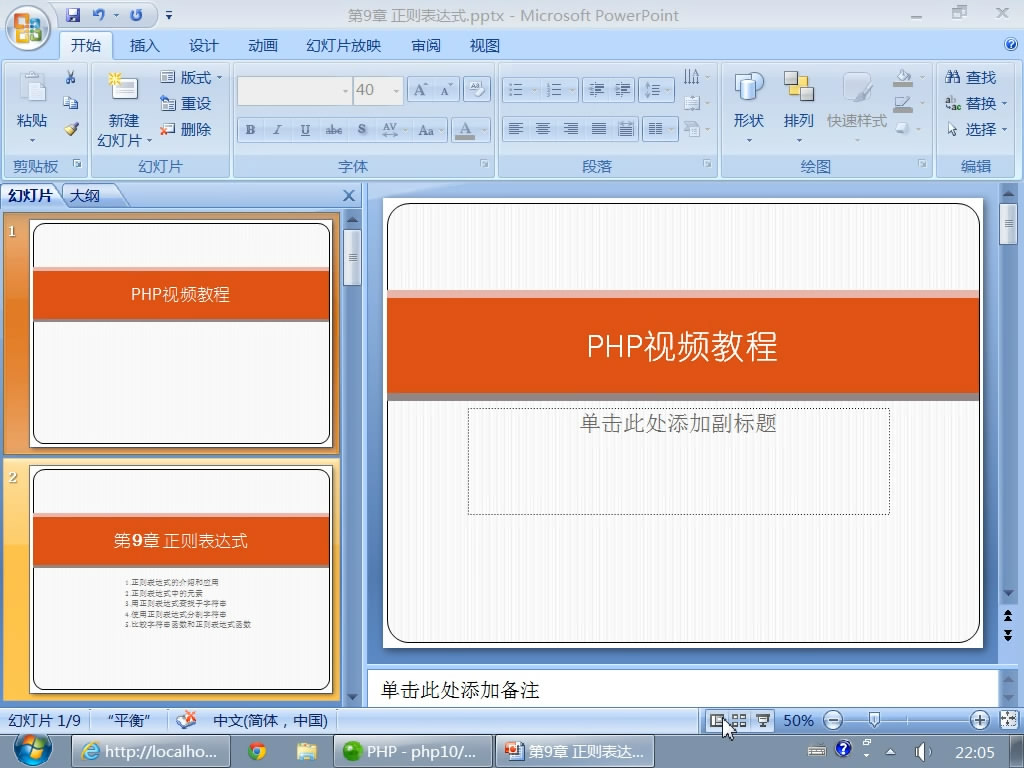Toggle underline formatting

pos(305,130)
